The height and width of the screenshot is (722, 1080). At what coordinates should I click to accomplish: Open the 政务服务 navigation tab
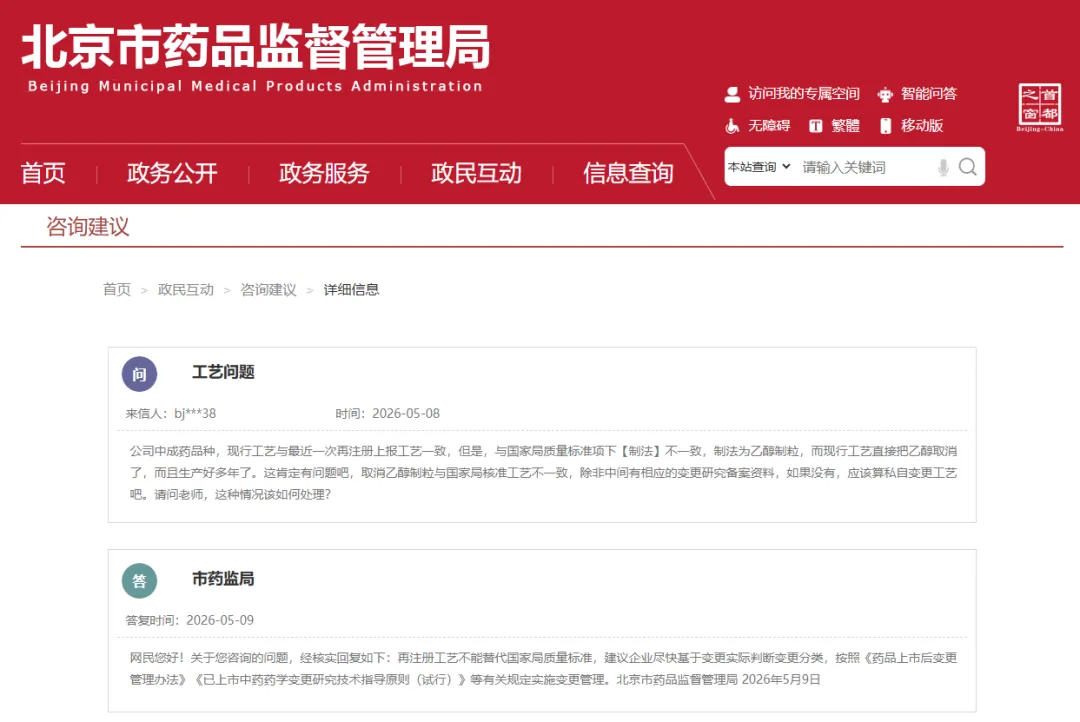[324, 173]
